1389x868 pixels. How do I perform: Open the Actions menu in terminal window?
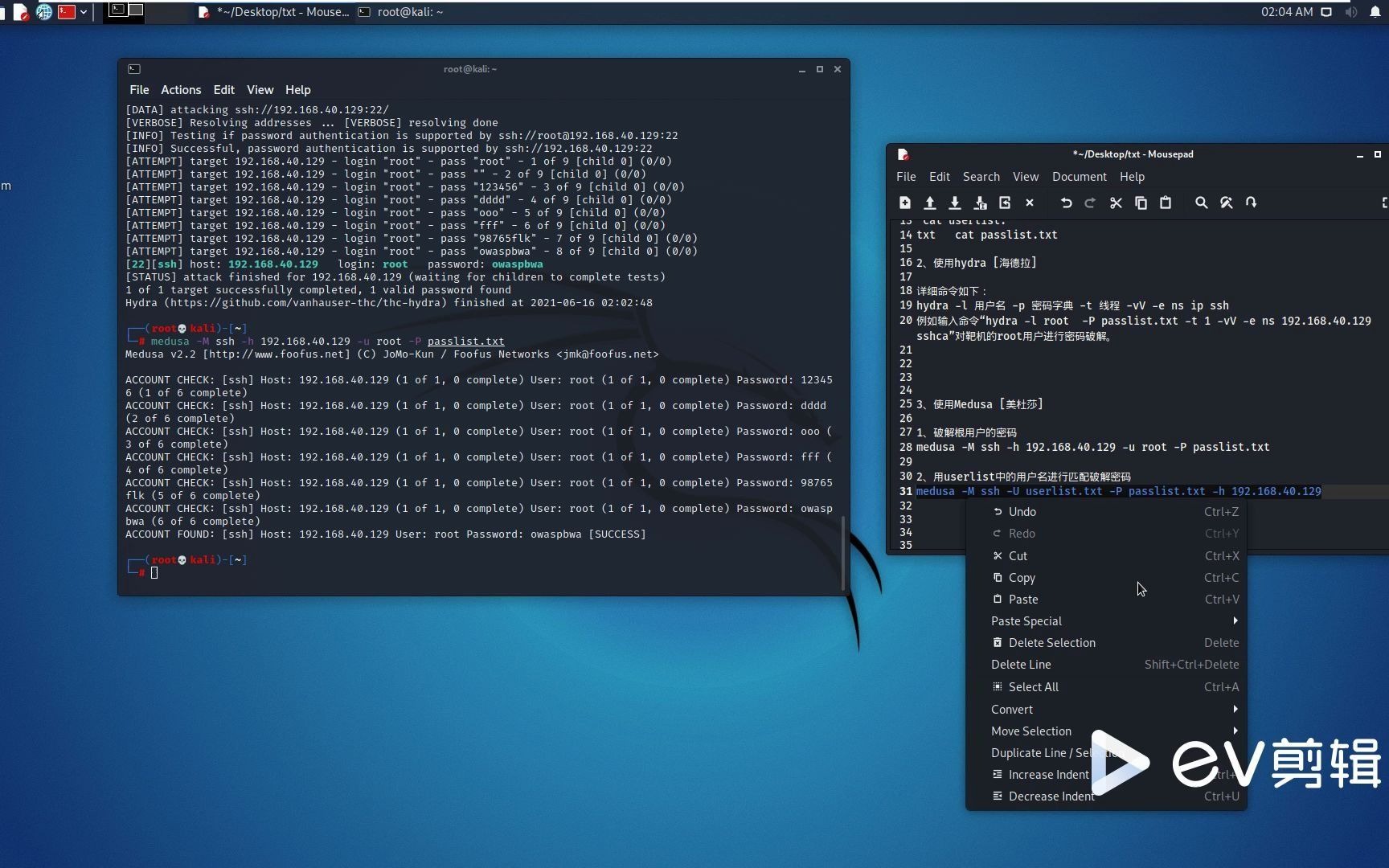pyautogui.click(x=181, y=90)
